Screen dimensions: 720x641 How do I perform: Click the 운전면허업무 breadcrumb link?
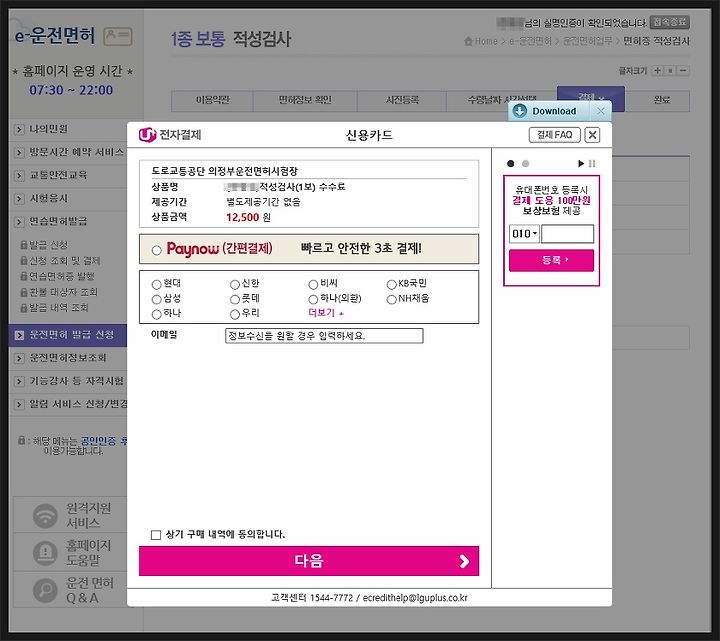(x=587, y=41)
